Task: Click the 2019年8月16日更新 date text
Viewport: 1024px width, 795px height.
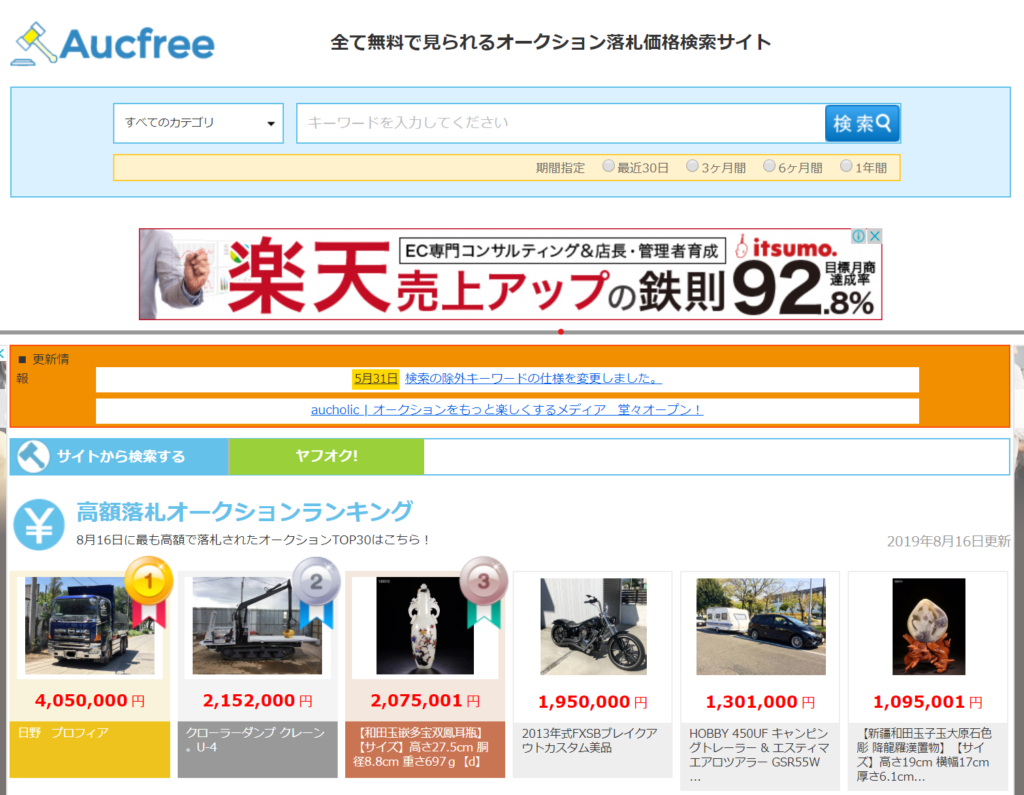Action: [x=948, y=541]
